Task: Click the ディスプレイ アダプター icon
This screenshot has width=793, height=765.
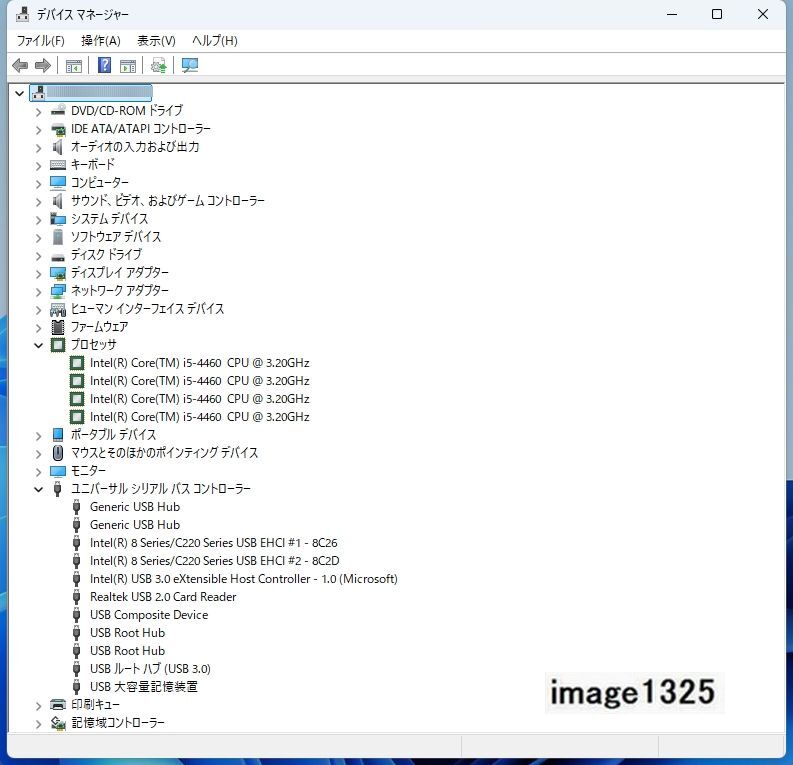Action: (x=58, y=273)
